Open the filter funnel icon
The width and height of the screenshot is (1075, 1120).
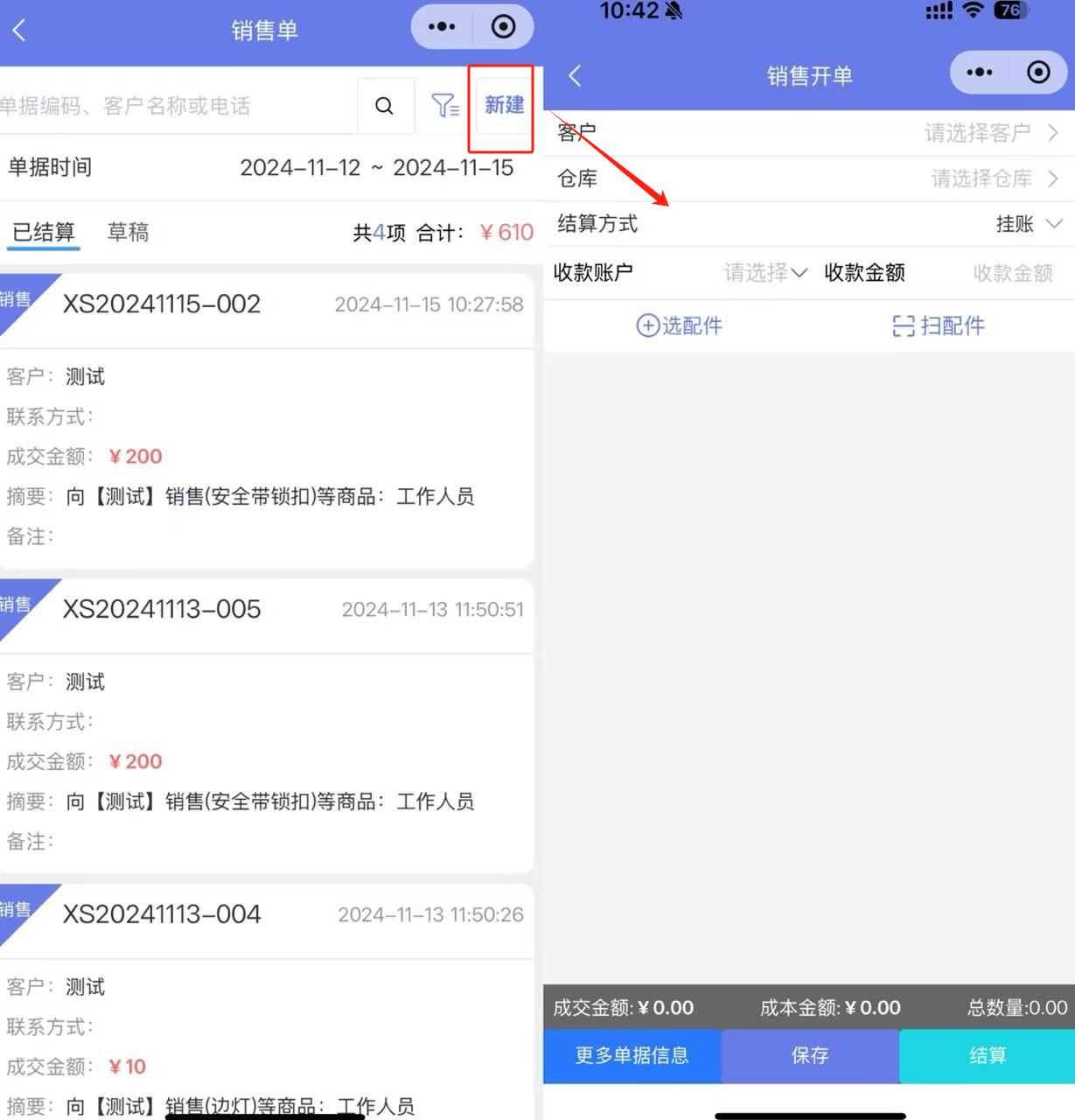coord(445,106)
